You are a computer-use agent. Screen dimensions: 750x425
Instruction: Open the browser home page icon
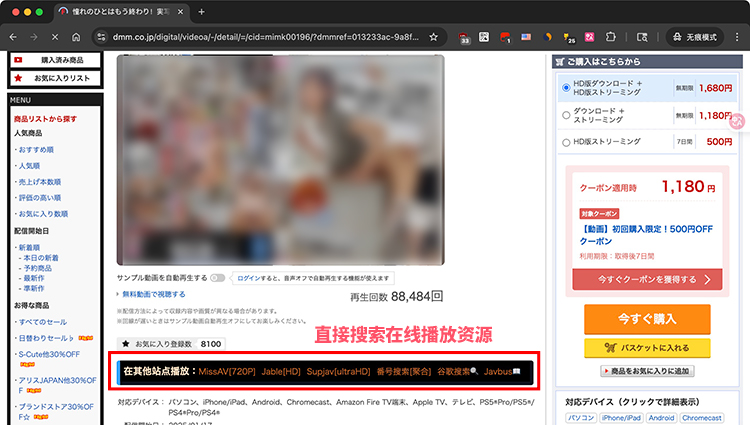point(76,37)
